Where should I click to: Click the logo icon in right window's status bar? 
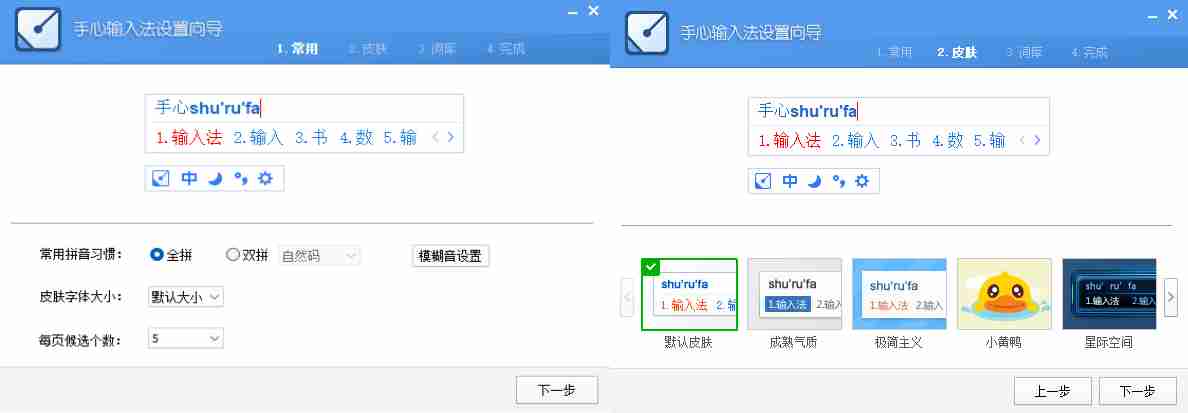click(763, 181)
